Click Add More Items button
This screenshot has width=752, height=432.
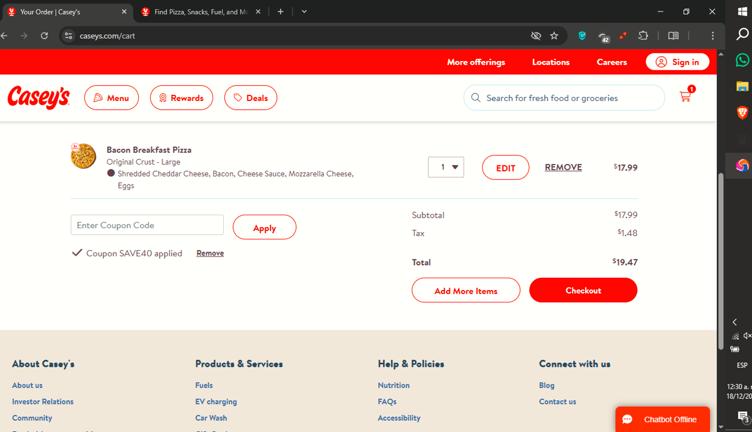[x=466, y=291]
